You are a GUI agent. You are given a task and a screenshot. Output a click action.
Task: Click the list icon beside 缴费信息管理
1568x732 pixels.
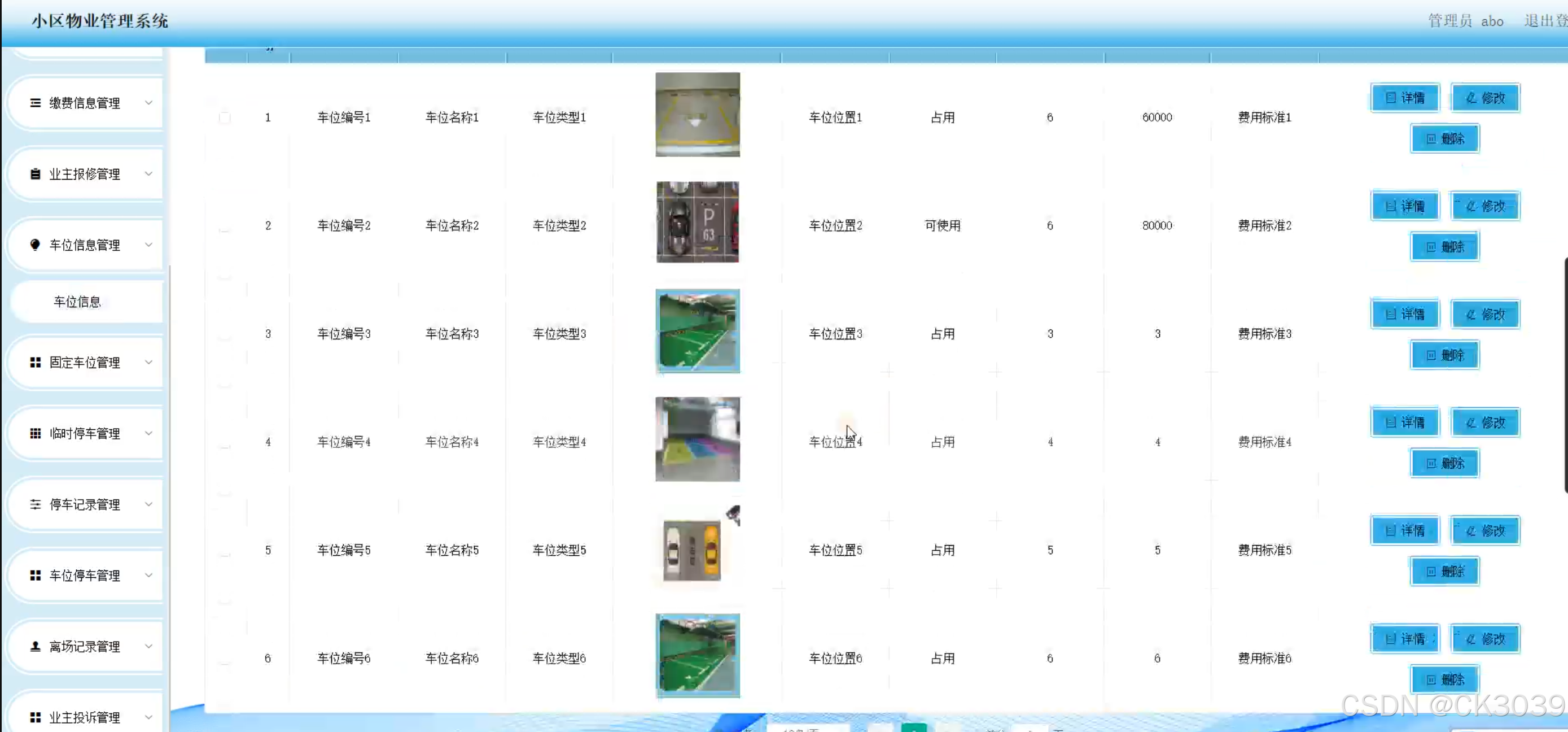(x=36, y=103)
